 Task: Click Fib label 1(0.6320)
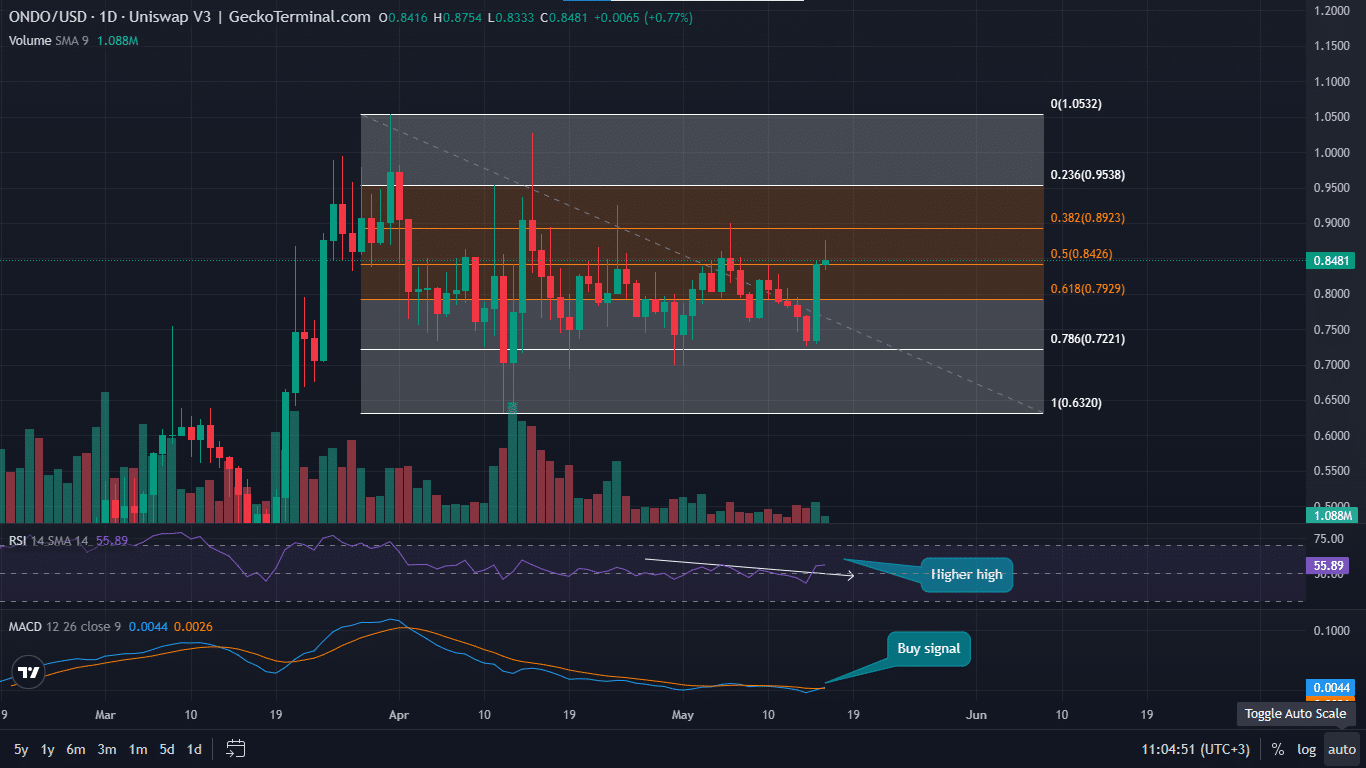click(1076, 403)
